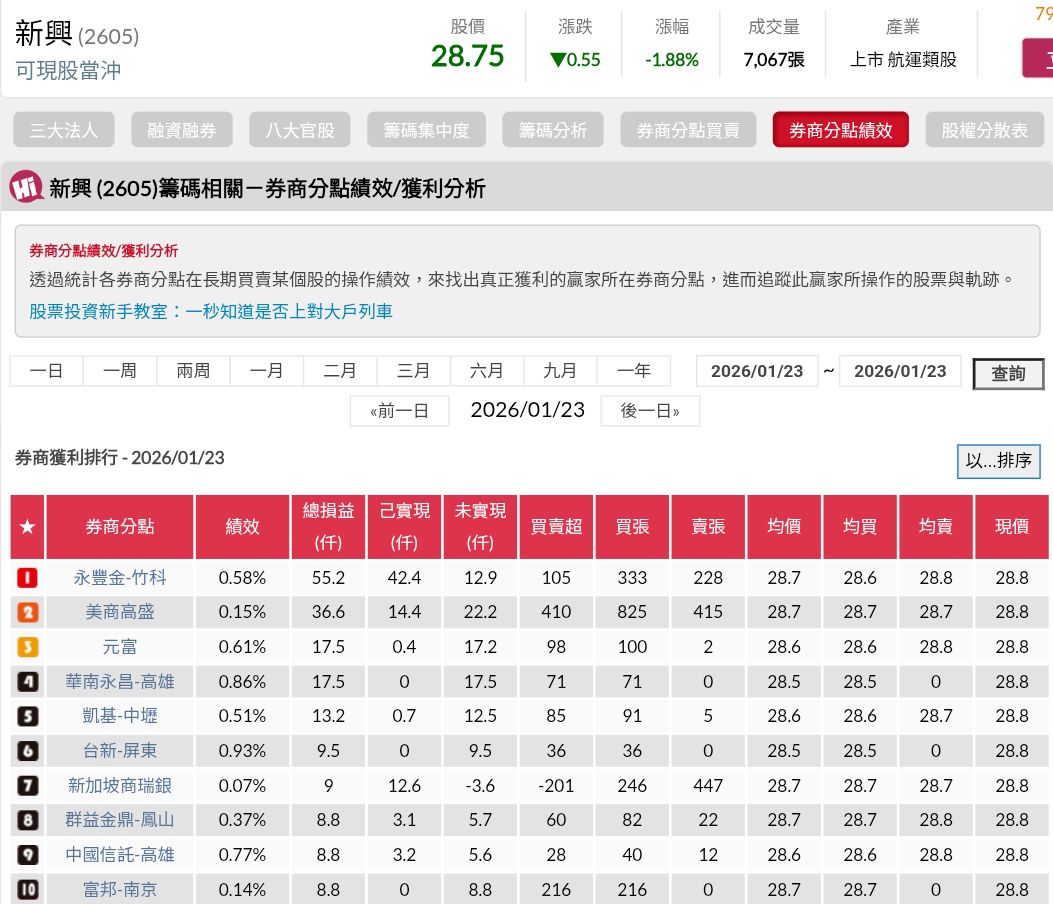Open the 券商分點買賣 tab

[x=688, y=130]
